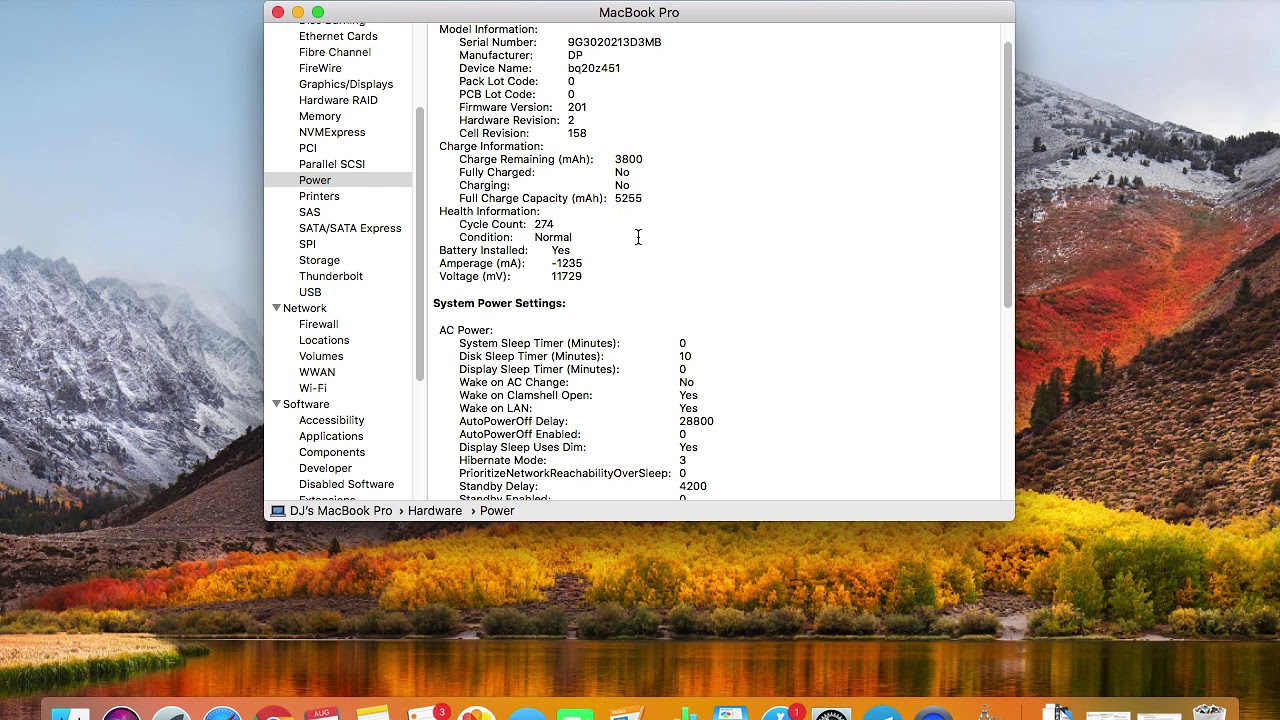
Task: Open USB hardware info
Action: click(310, 292)
